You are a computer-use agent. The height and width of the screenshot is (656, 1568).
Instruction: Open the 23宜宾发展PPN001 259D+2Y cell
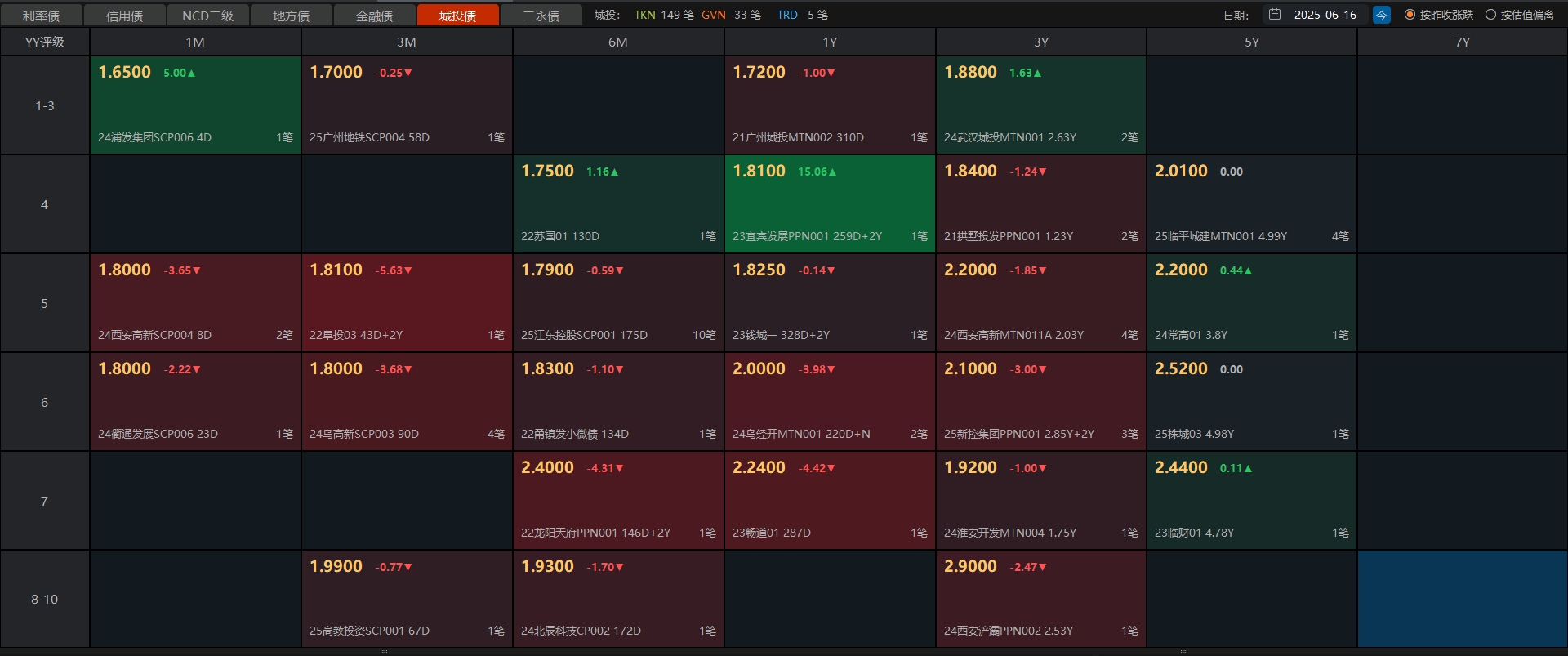pyautogui.click(x=830, y=204)
